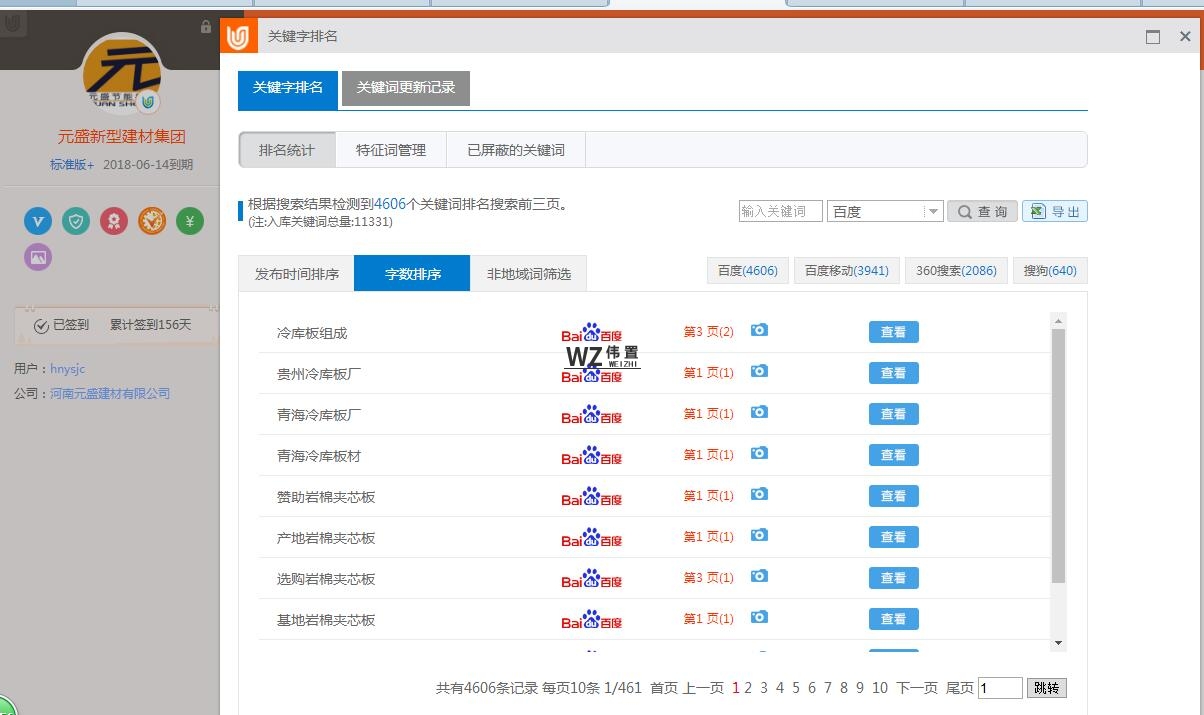The image size is (1204, 715).
Task: Select the 搜狗(640) tab
Action: pyautogui.click(x=1049, y=270)
